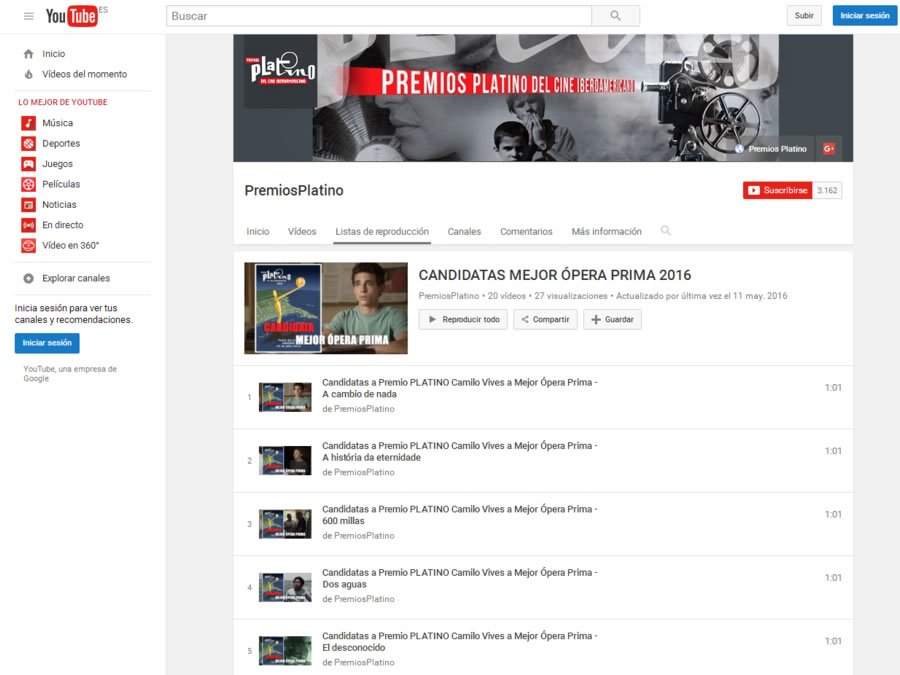900x675 pixels.
Task: Click the PremiosPlatino channel title
Action: [294, 191]
